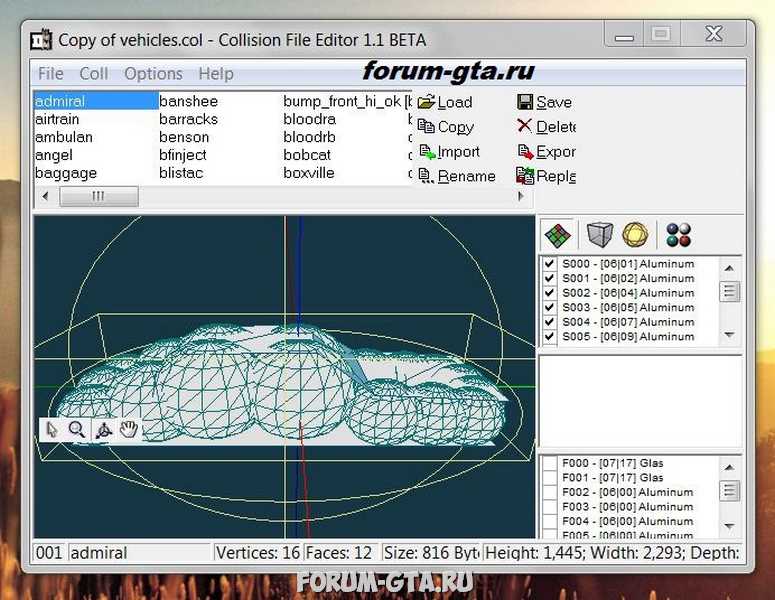Uncheck sphere S003 Aluminum
This screenshot has width=775, height=600.
pyautogui.click(x=549, y=307)
